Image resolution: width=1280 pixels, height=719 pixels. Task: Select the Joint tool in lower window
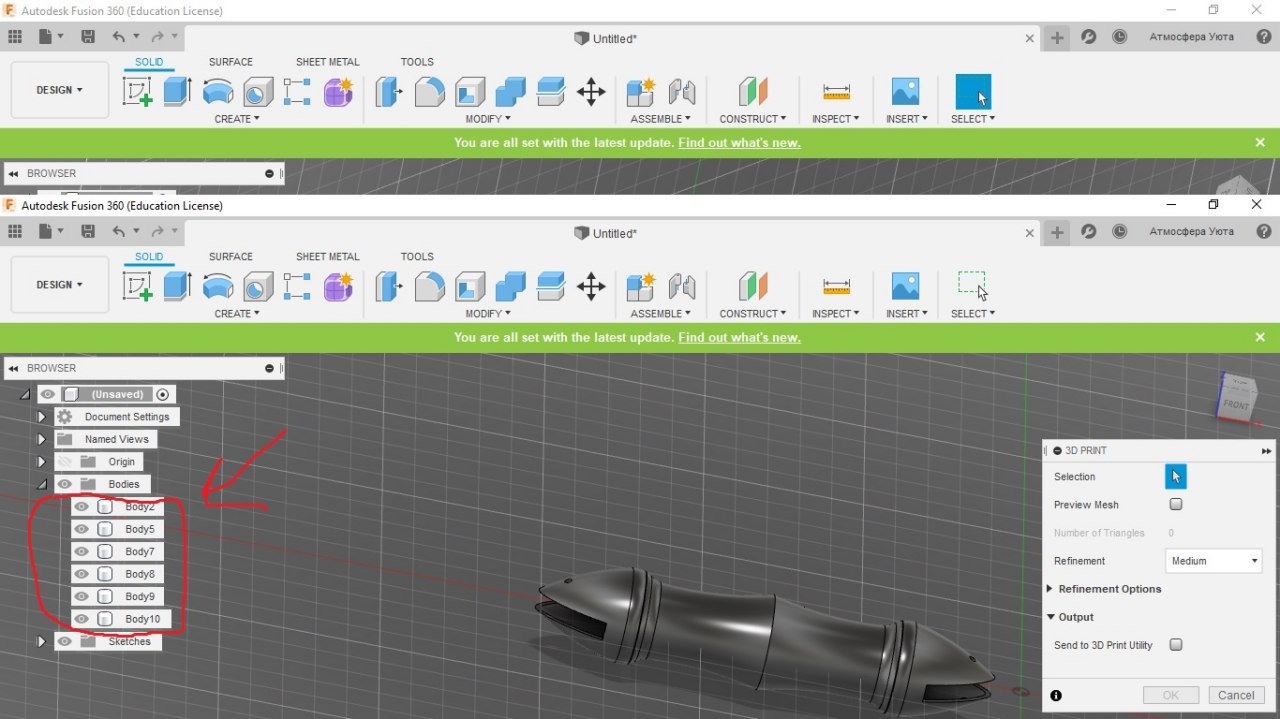[682, 287]
